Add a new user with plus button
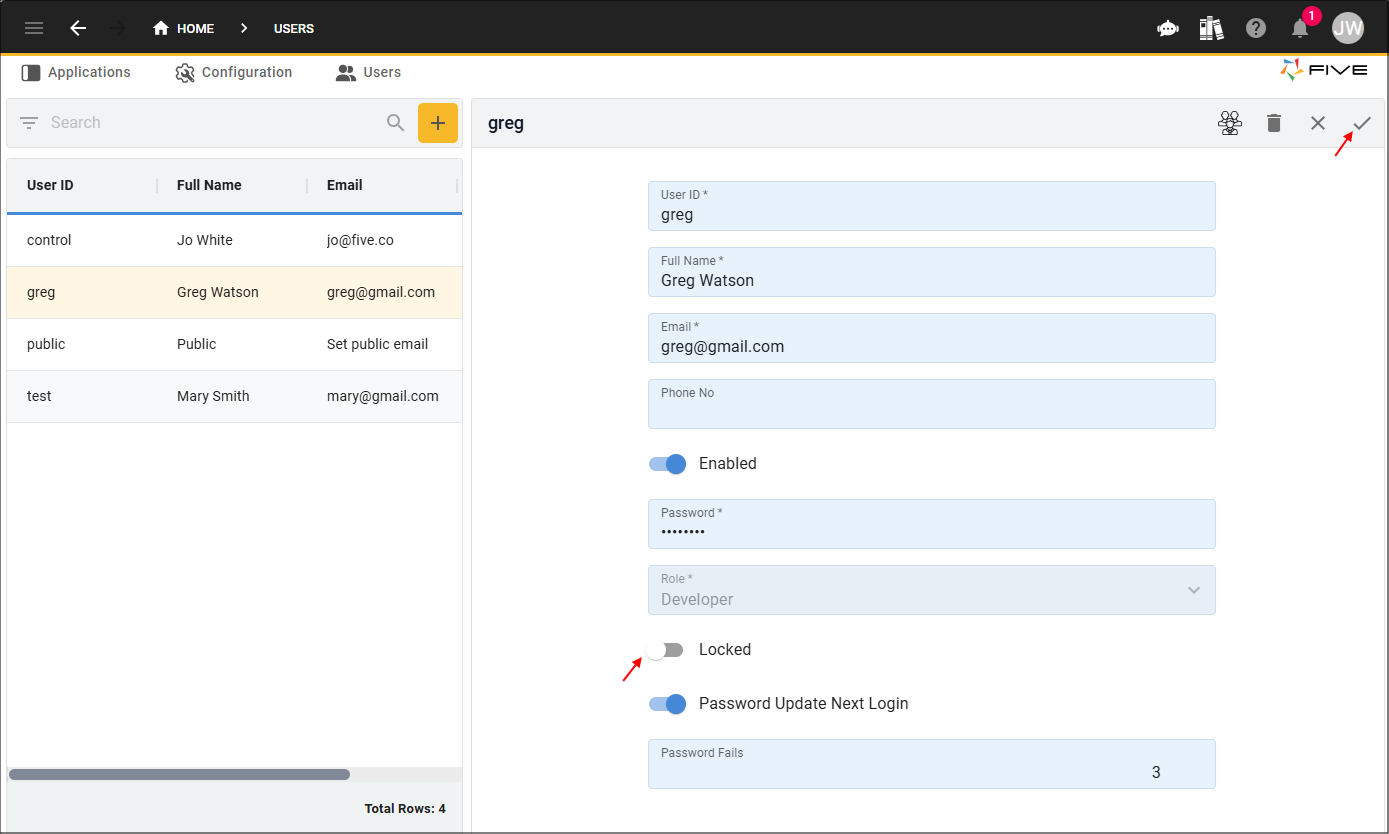Viewport: 1389px width, 834px height. (438, 123)
